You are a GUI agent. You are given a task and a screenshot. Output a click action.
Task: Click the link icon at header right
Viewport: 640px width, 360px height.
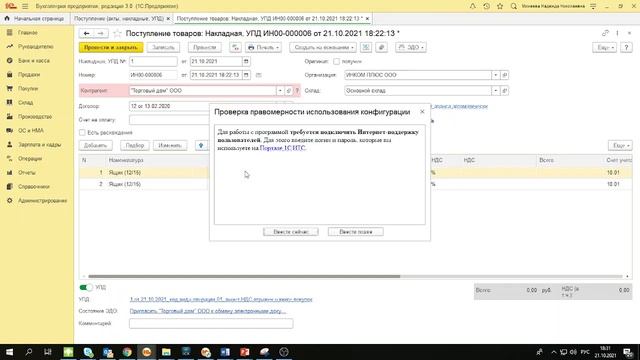click(x=605, y=33)
